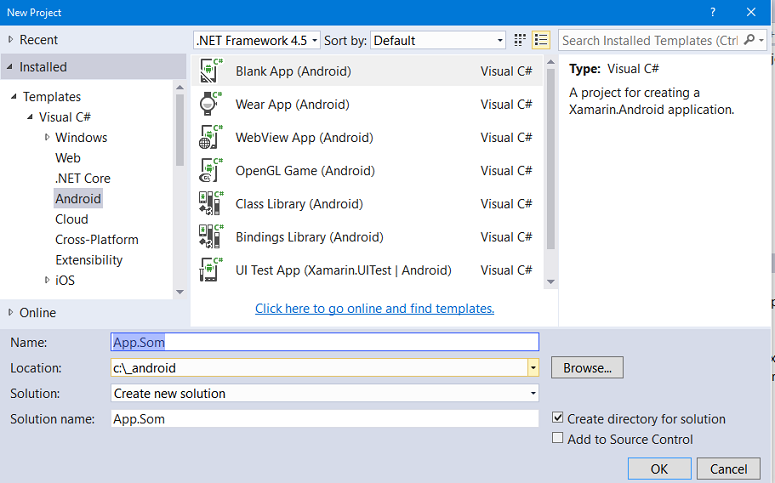
Task: Click the Location path text field
Action: pyautogui.click(x=319, y=368)
